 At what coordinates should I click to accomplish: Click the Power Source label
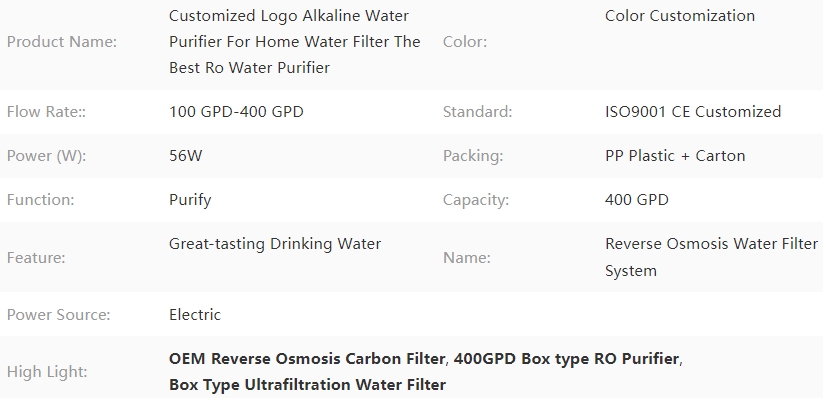click(x=59, y=315)
